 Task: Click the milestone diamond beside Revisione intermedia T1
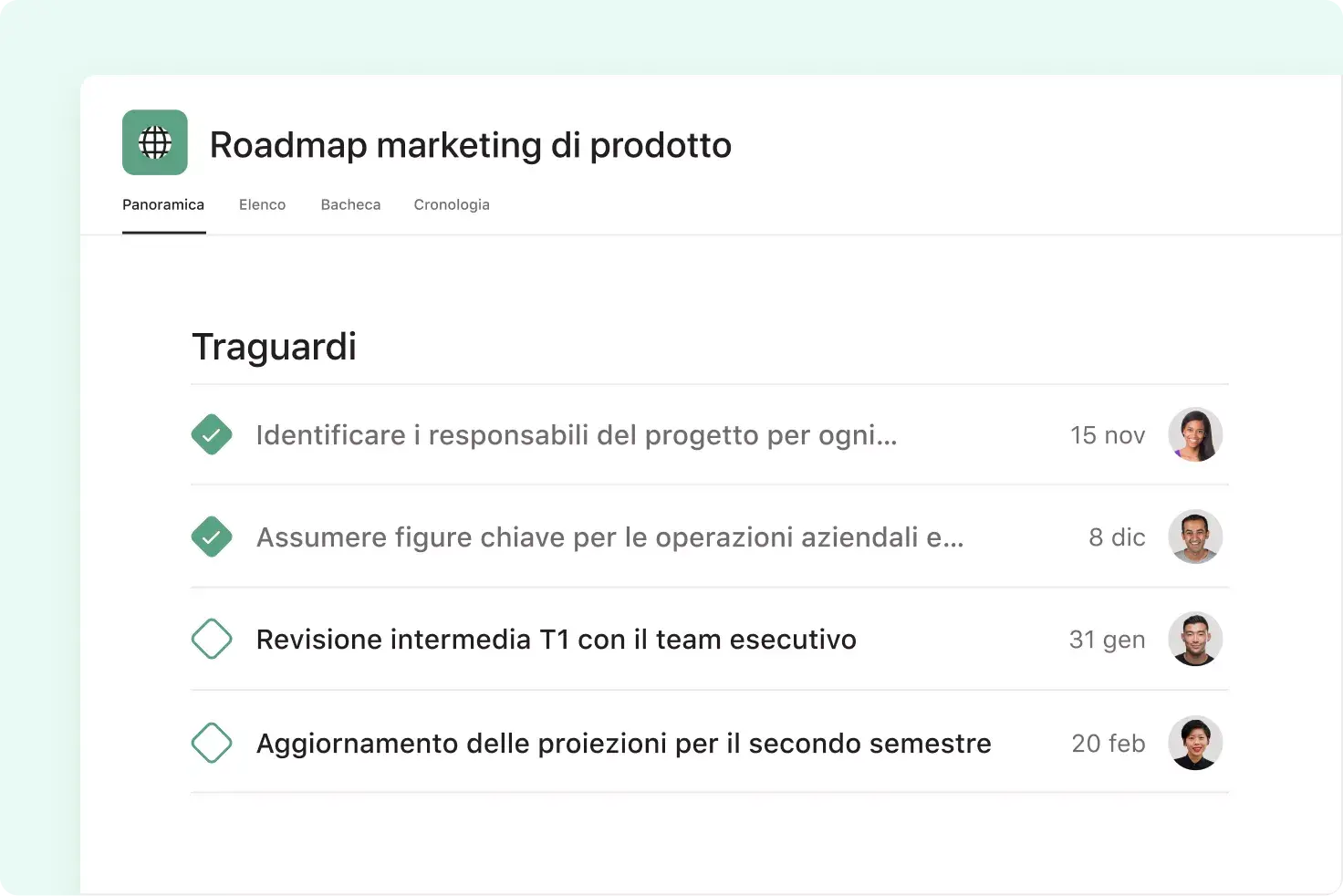(x=212, y=639)
